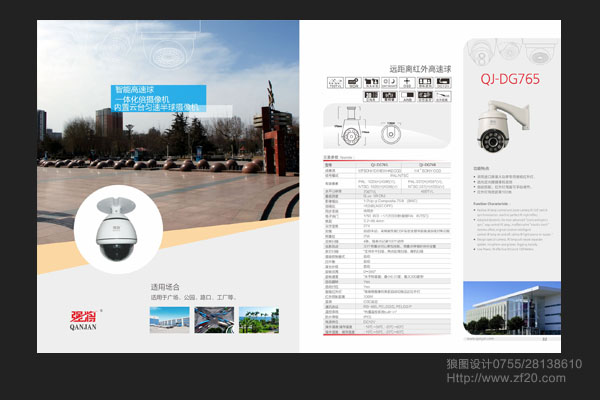
Task: Click the red QANJAN brand logo
Action: pos(83,320)
